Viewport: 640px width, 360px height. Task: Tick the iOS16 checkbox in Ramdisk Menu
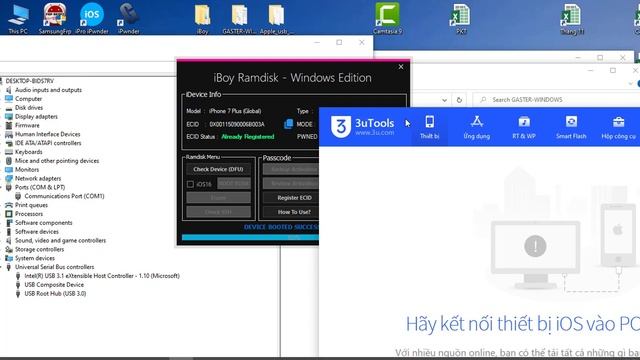(190, 184)
